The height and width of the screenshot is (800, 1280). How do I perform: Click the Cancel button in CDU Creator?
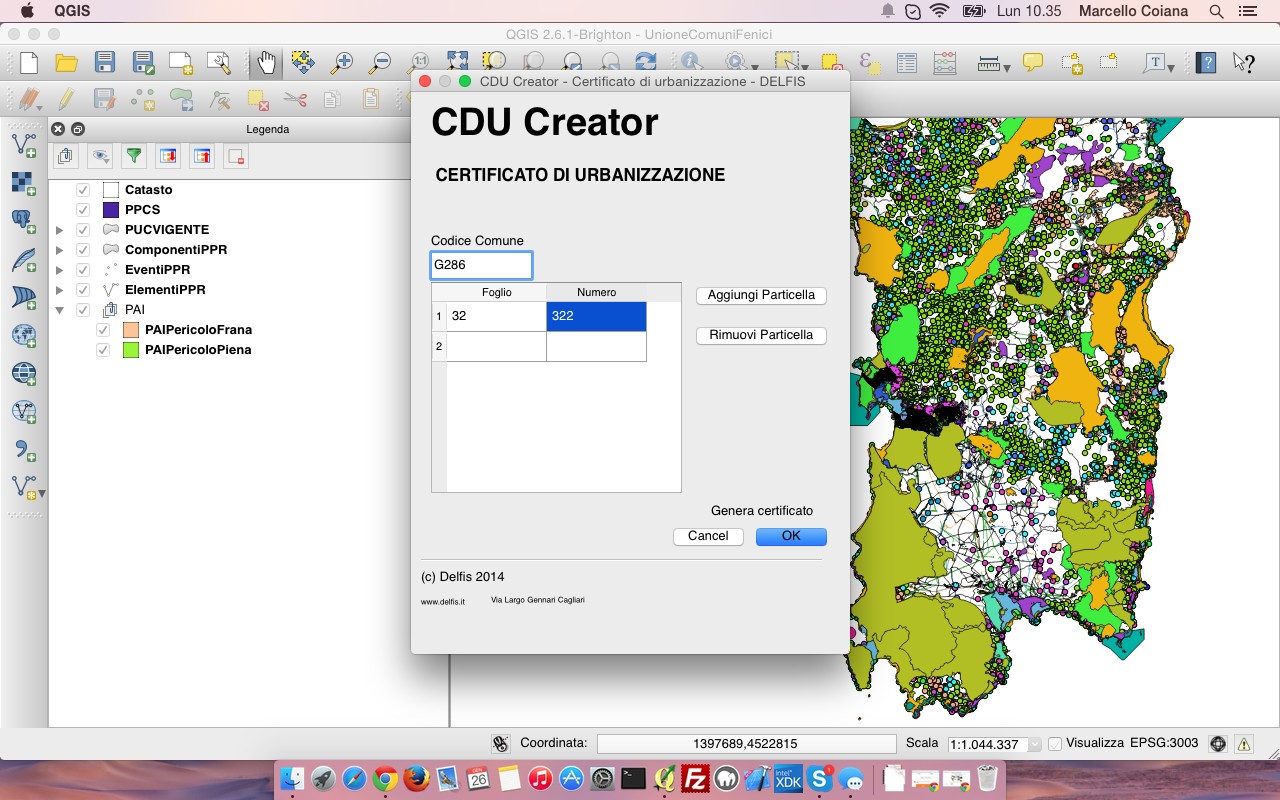[x=708, y=536]
